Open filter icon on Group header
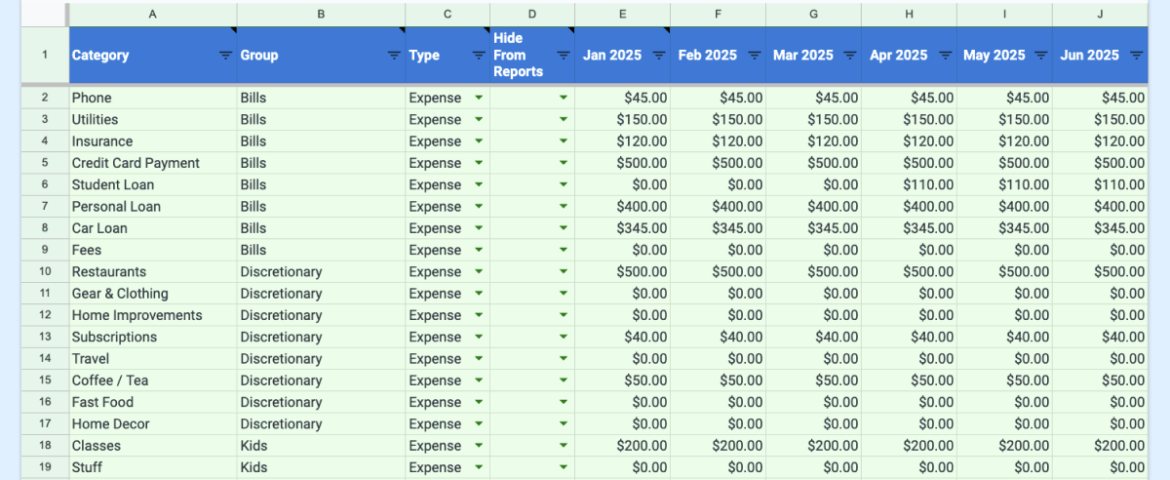This screenshot has width=1170, height=480. pyautogui.click(x=395, y=55)
